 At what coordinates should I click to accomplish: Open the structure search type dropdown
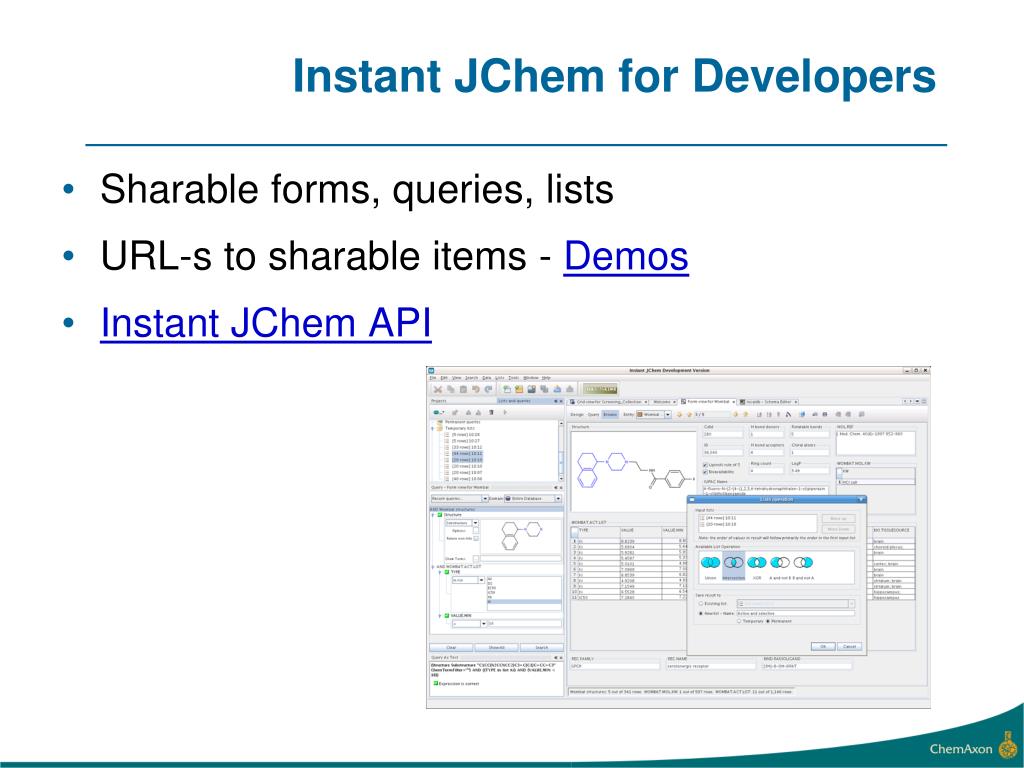(462, 523)
